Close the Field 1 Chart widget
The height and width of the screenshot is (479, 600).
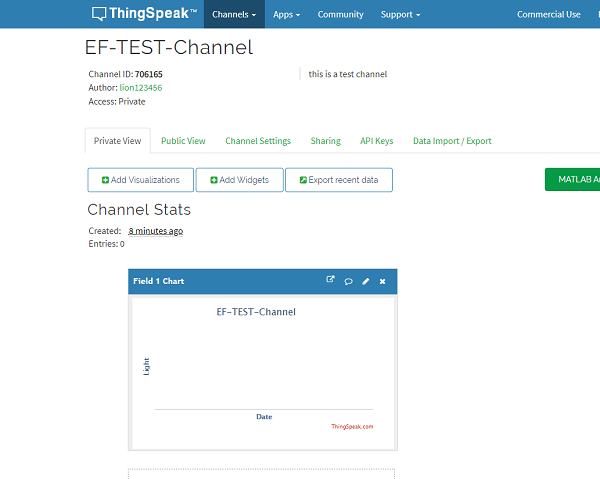382,282
